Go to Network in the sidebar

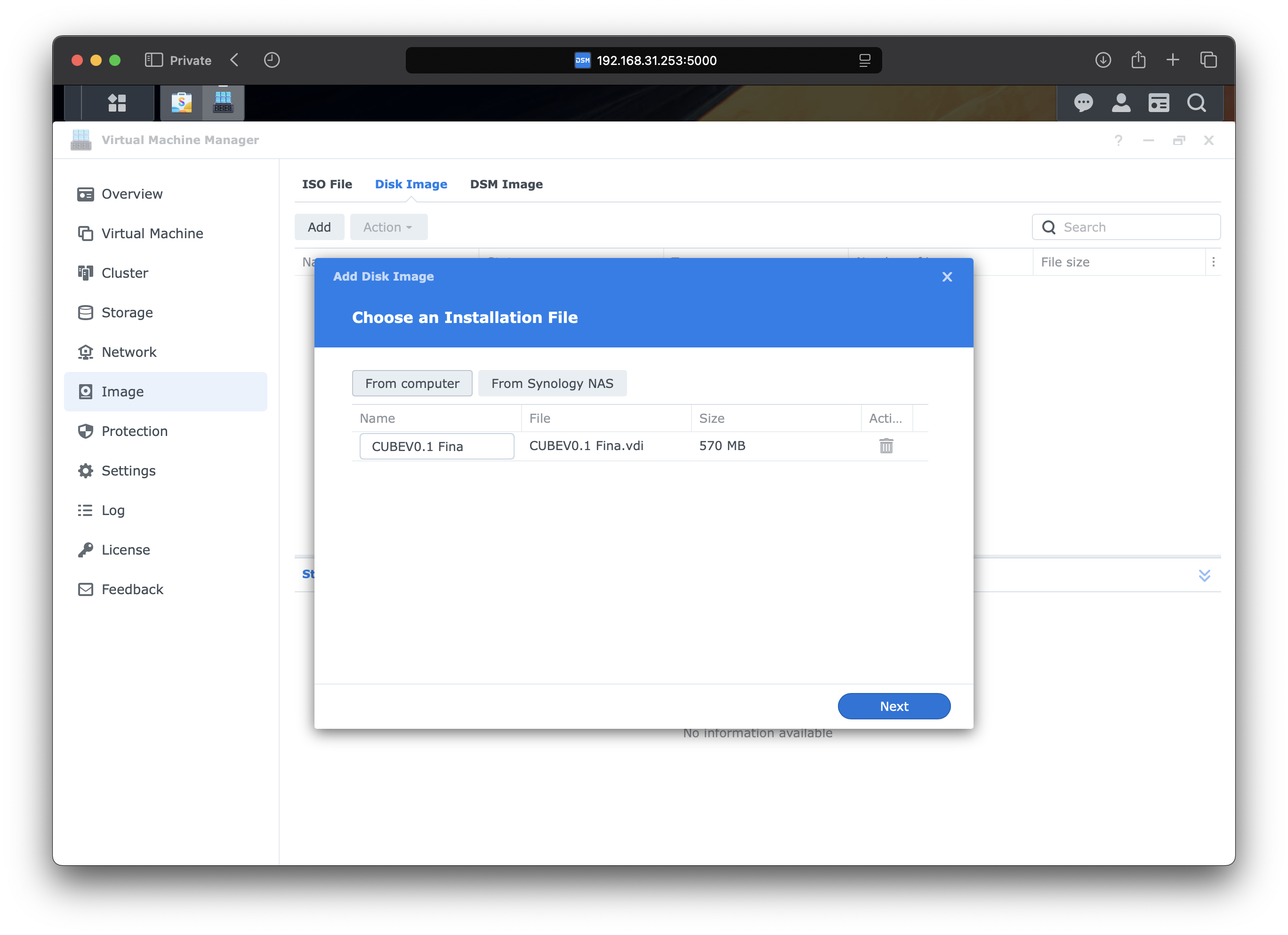pos(129,352)
